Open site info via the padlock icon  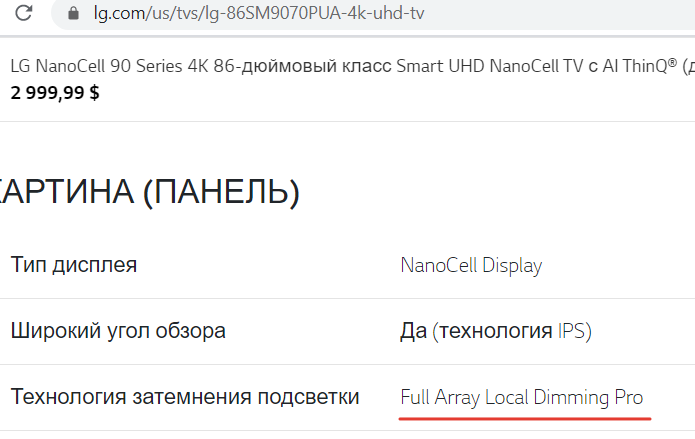click(71, 15)
